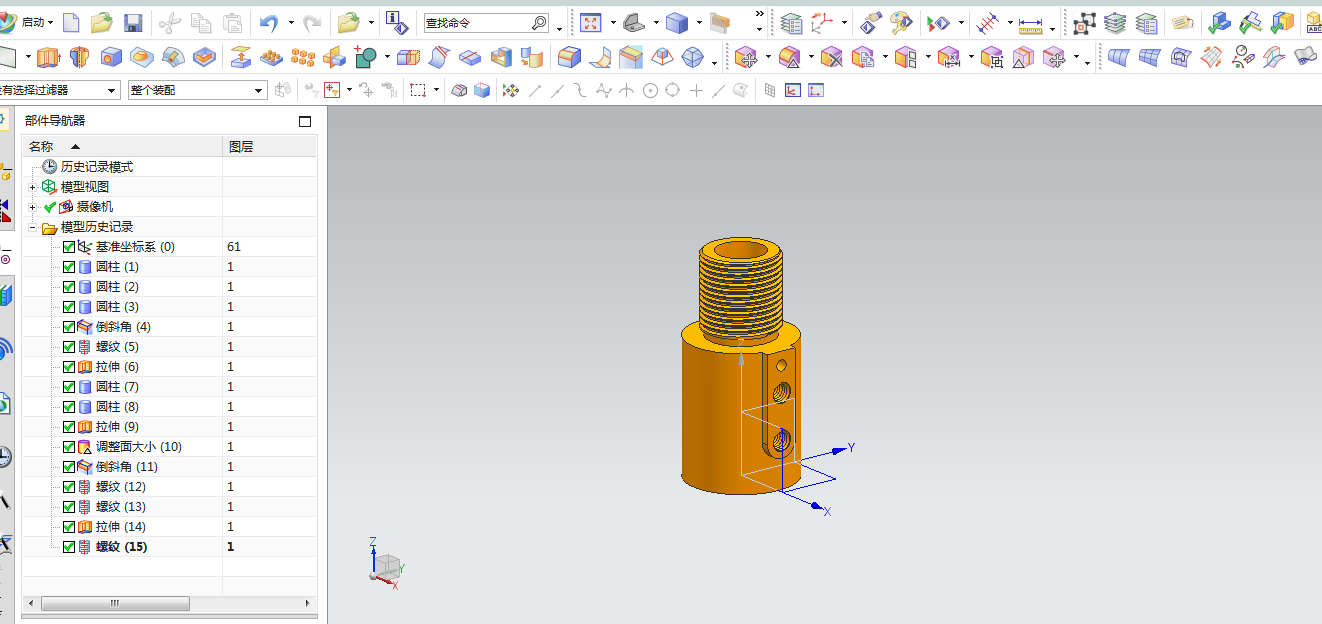Select 拉伸 (9) in the history tree
Viewport: 1322px width, 624px height.
[117, 427]
